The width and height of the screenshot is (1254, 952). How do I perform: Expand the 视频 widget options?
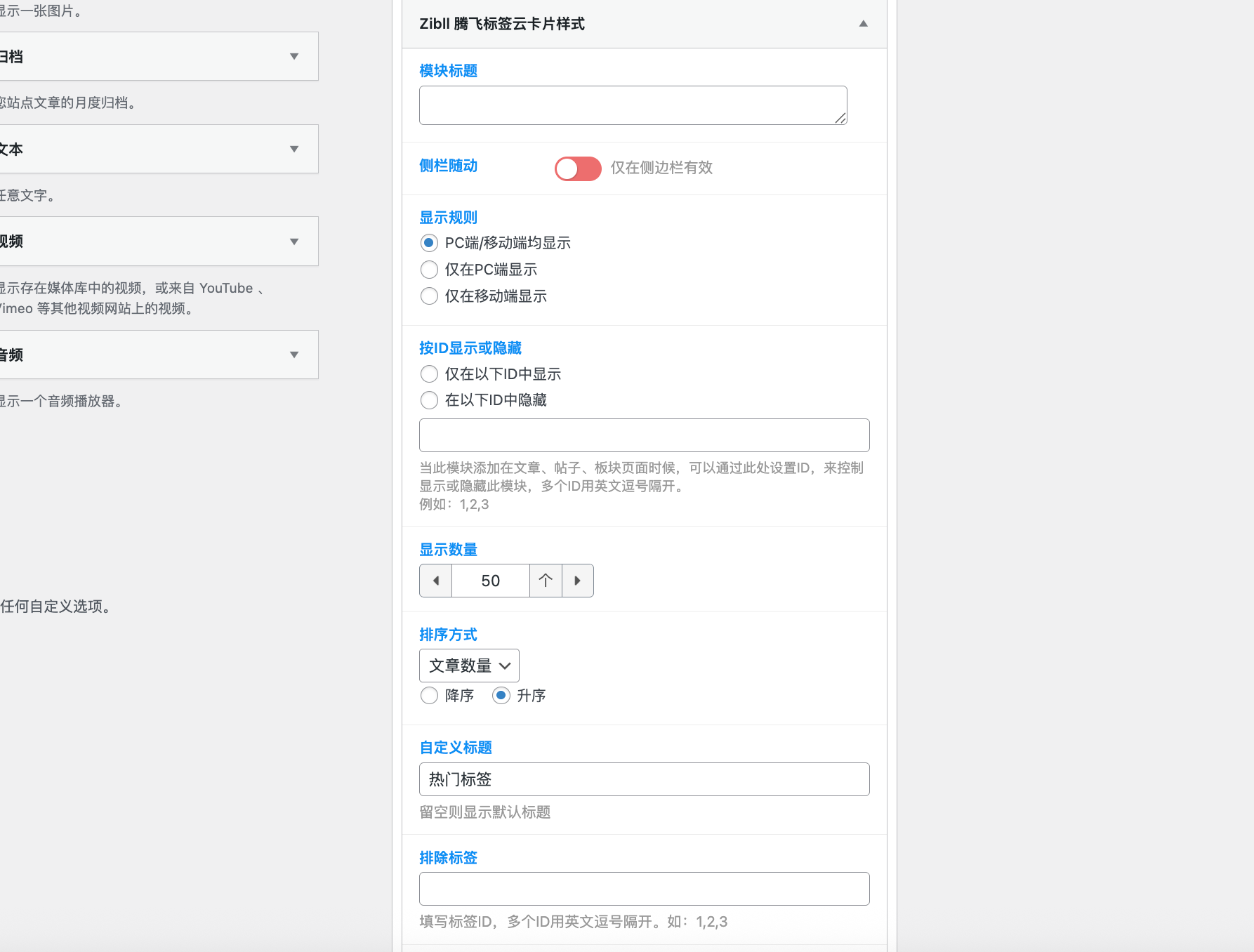(295, 241)
